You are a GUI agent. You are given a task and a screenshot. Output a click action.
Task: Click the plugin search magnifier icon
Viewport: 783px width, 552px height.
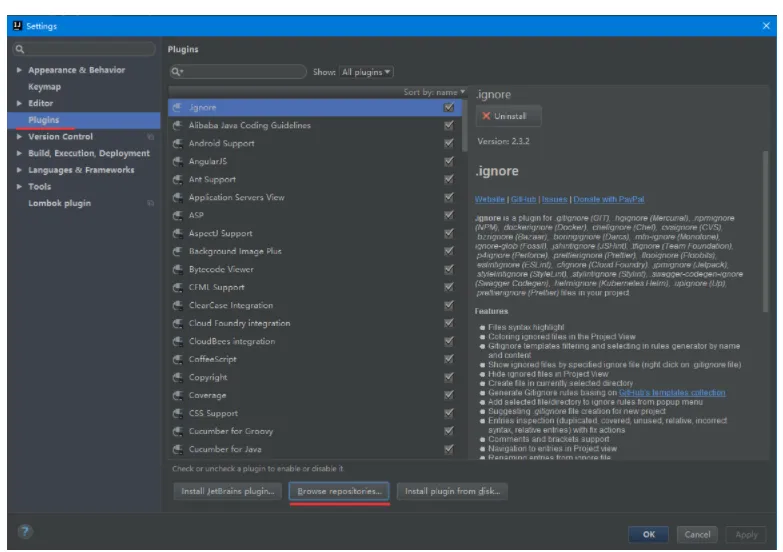point(177,72)
